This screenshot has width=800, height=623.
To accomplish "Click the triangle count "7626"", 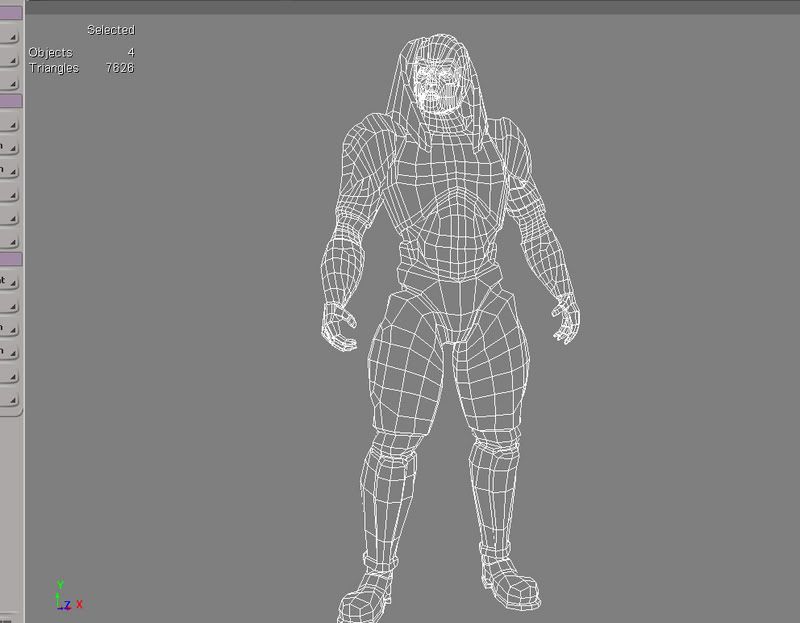I will 120,68.
